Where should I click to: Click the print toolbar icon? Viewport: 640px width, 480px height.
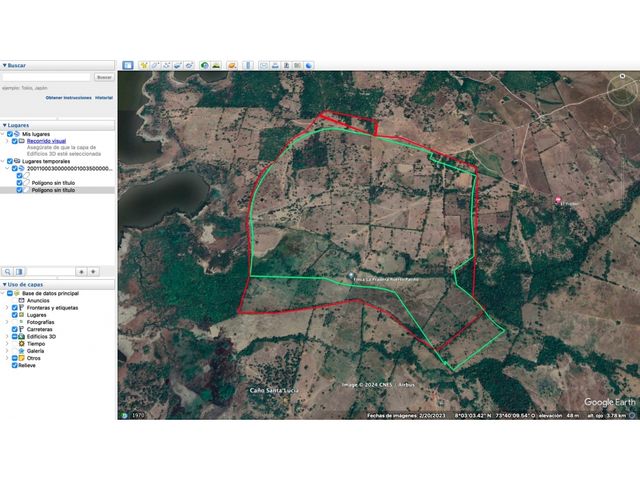pos(276,65)
